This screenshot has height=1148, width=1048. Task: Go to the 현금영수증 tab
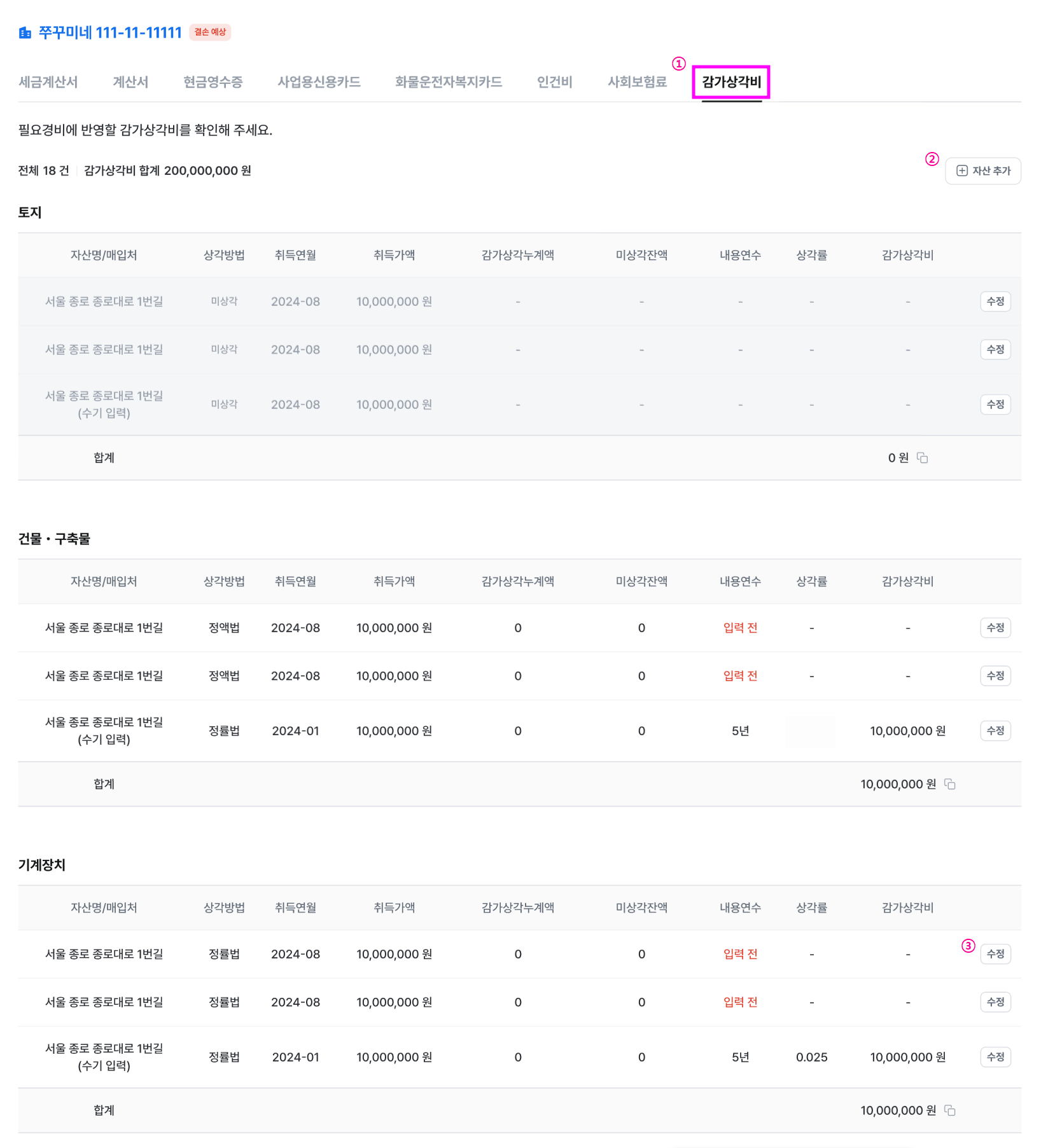pos(213,82)
